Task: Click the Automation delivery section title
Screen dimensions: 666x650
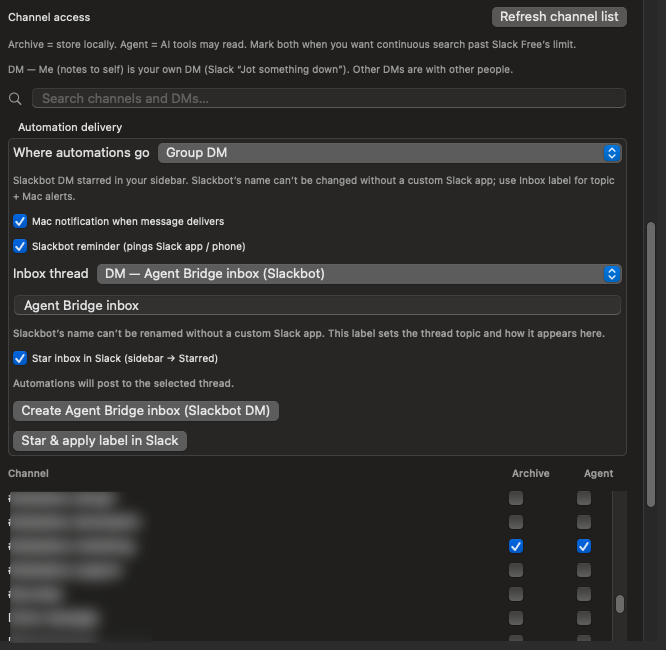Action: (70, 127)
